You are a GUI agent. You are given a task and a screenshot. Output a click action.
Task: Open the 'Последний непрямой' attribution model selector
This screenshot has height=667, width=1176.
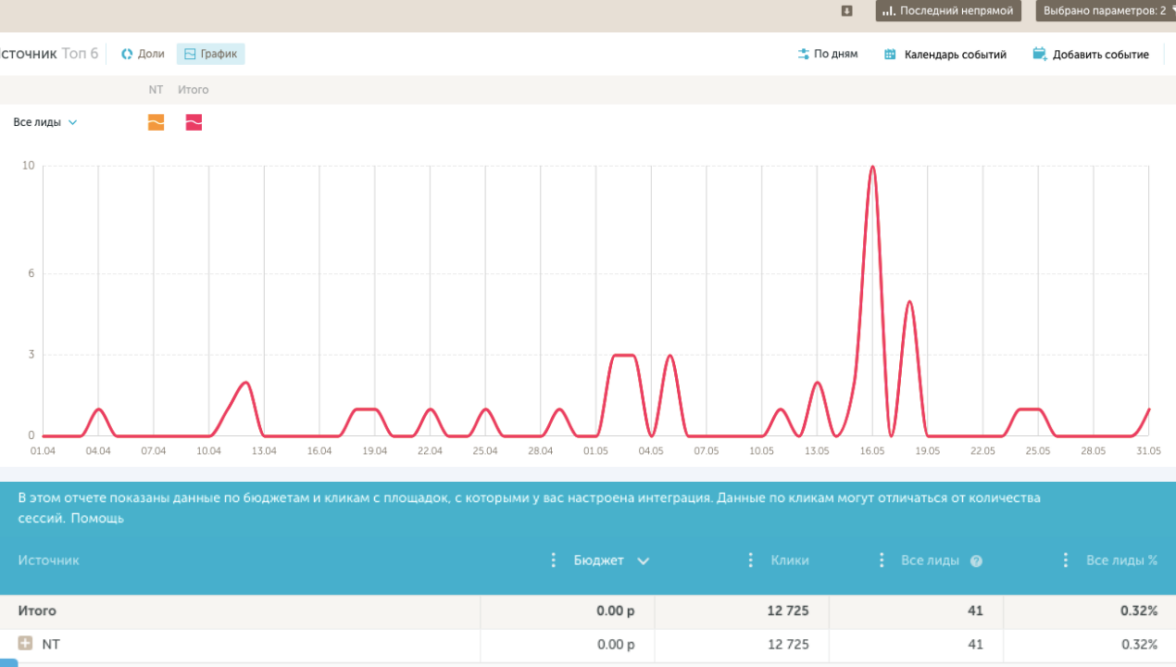coord(948,11)
